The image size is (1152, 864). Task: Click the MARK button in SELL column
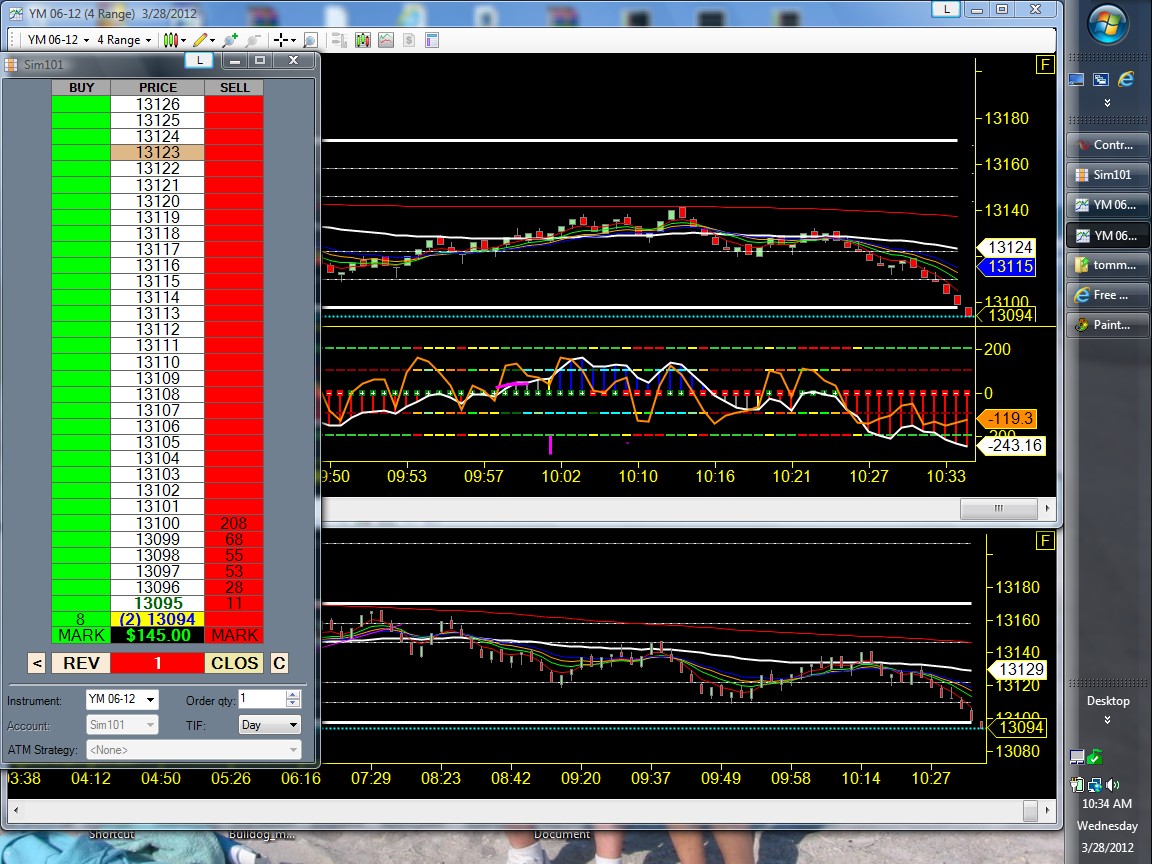[234, 636]
